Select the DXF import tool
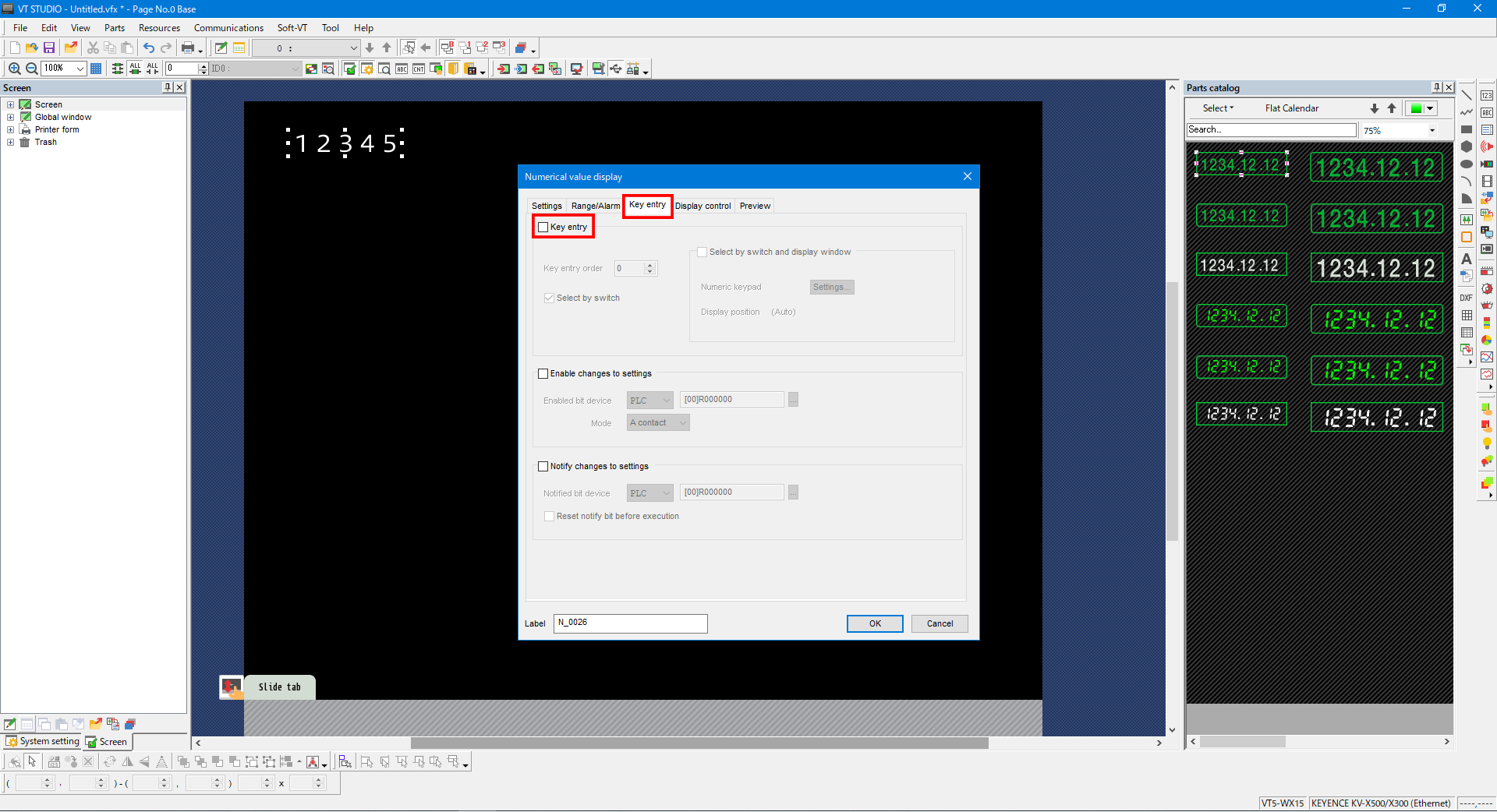The height and width of the screenshot is (812, 1497). pyautogui.click(x=1466, y=298)
